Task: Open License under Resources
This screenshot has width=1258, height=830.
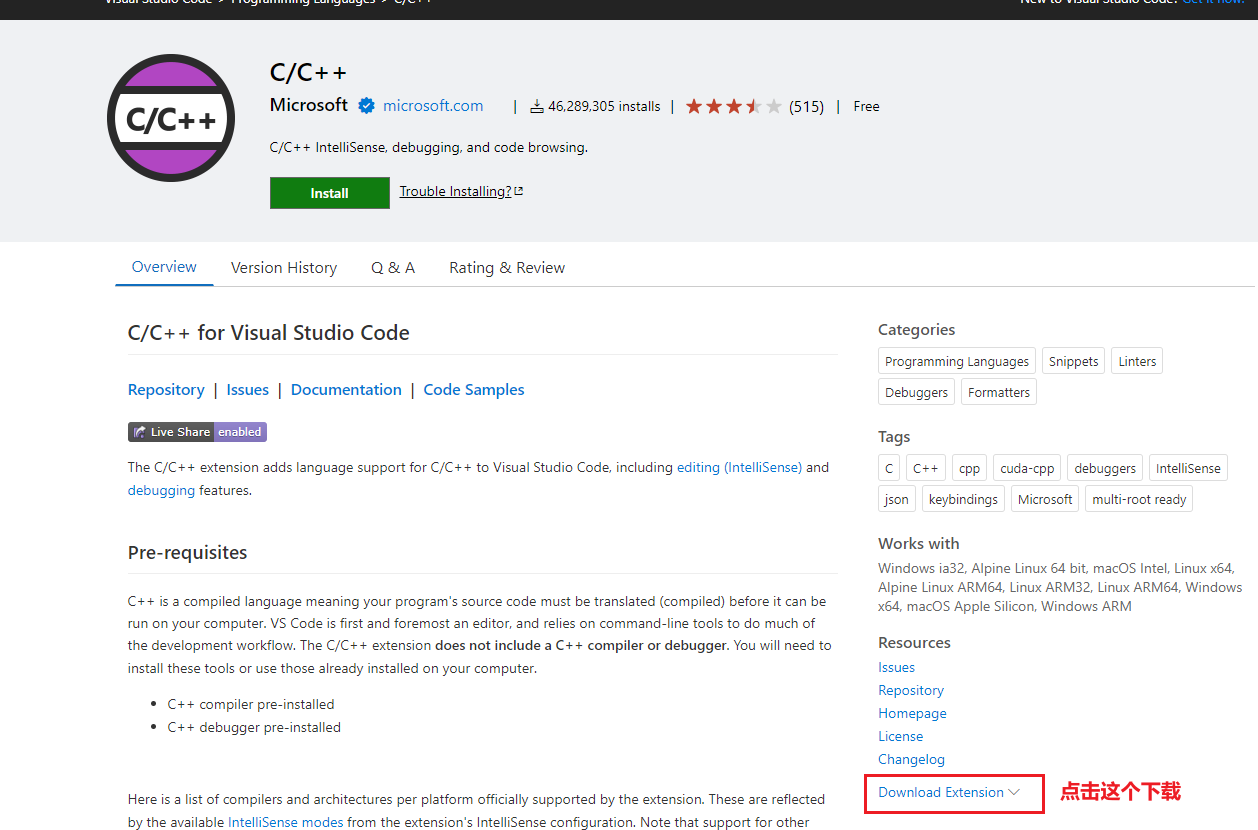Action: coord(900,736)
